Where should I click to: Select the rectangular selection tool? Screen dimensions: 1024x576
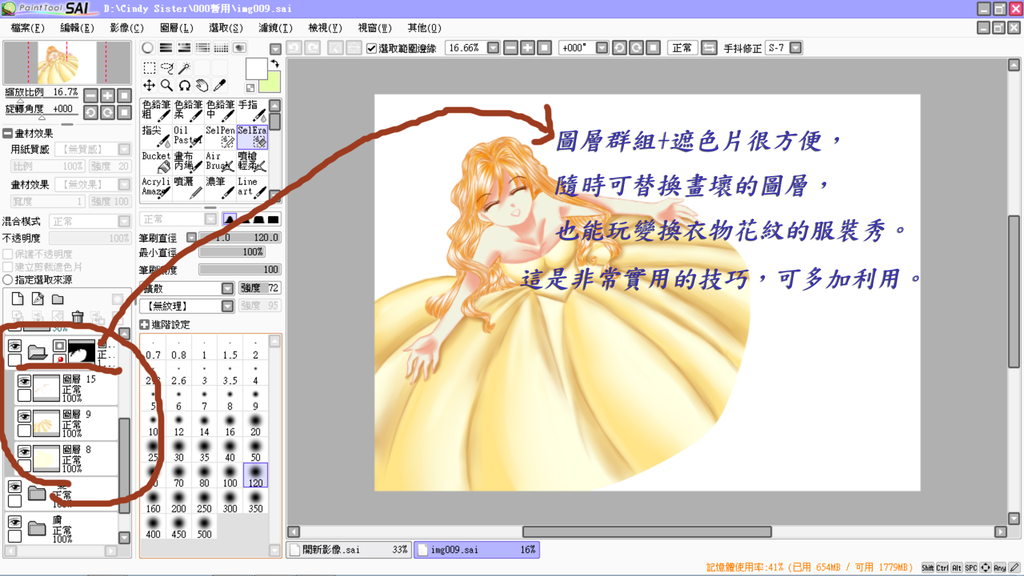click(150, 68)
